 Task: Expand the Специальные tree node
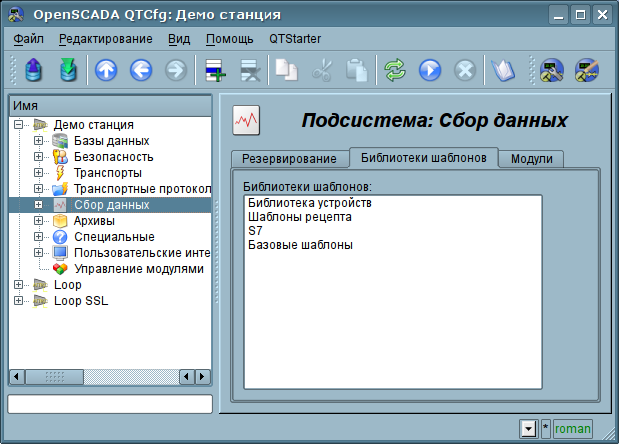[38, 236]
